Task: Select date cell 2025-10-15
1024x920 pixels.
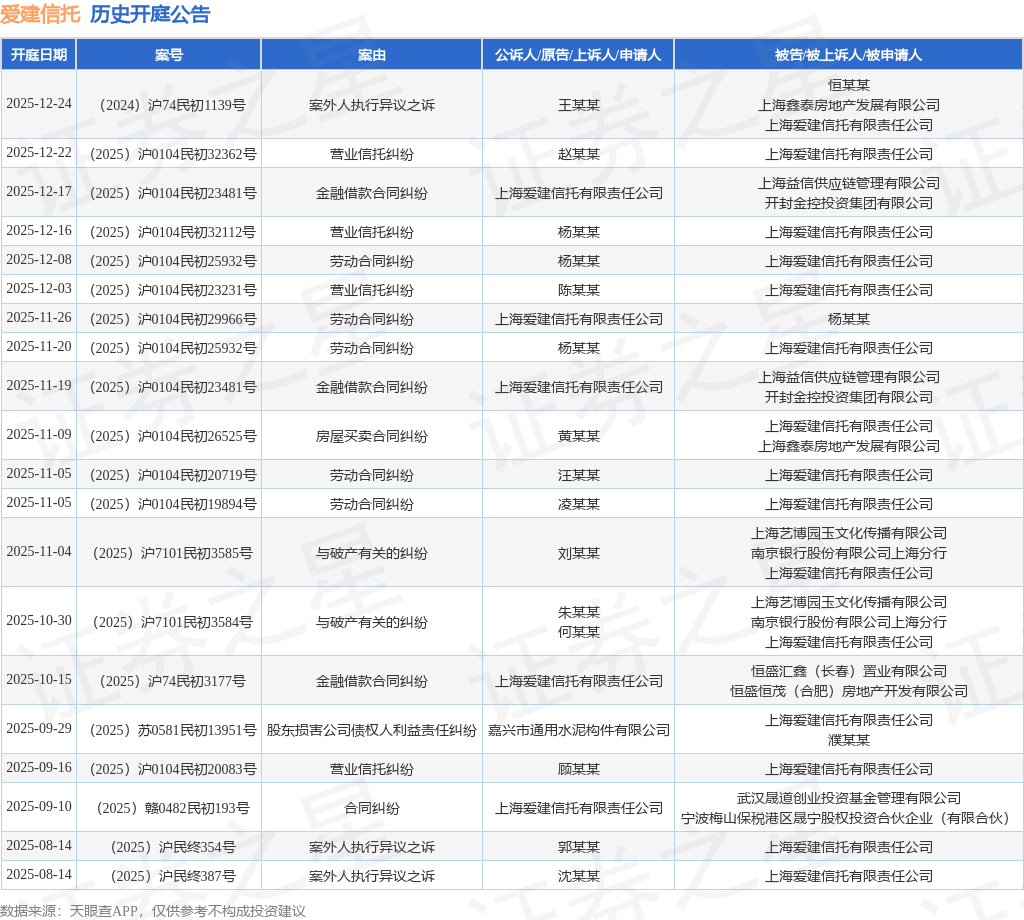Action: 39,680
